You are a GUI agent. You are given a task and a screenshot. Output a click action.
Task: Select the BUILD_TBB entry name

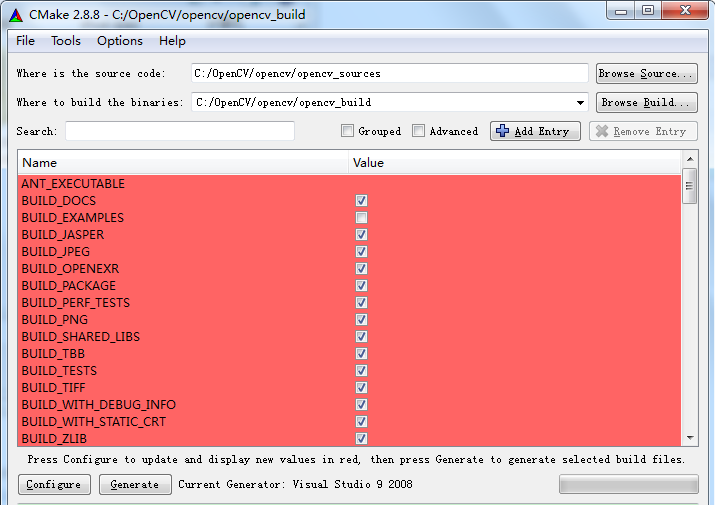[53, 354]
